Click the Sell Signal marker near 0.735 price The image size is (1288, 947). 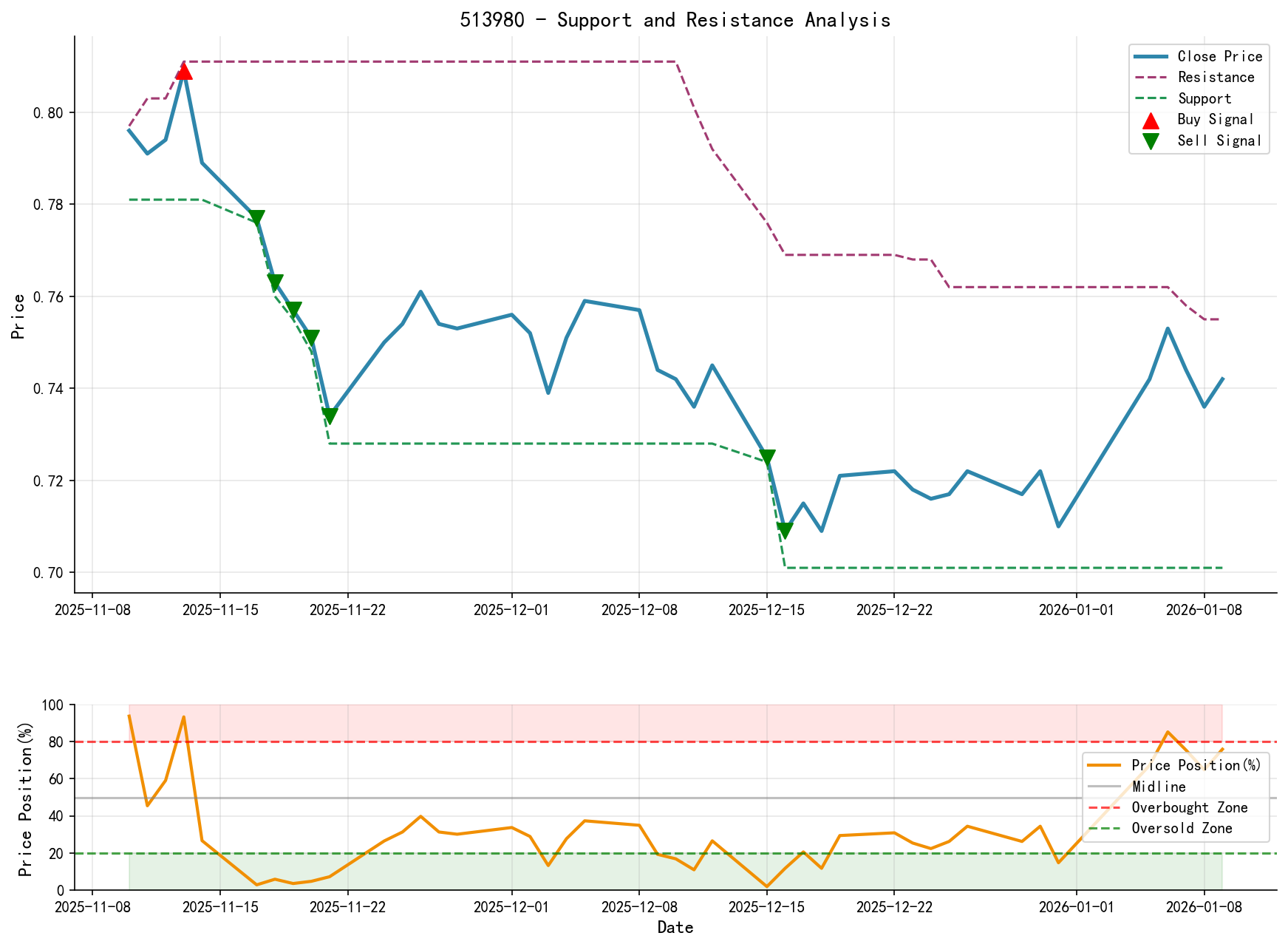pos(328,415)
